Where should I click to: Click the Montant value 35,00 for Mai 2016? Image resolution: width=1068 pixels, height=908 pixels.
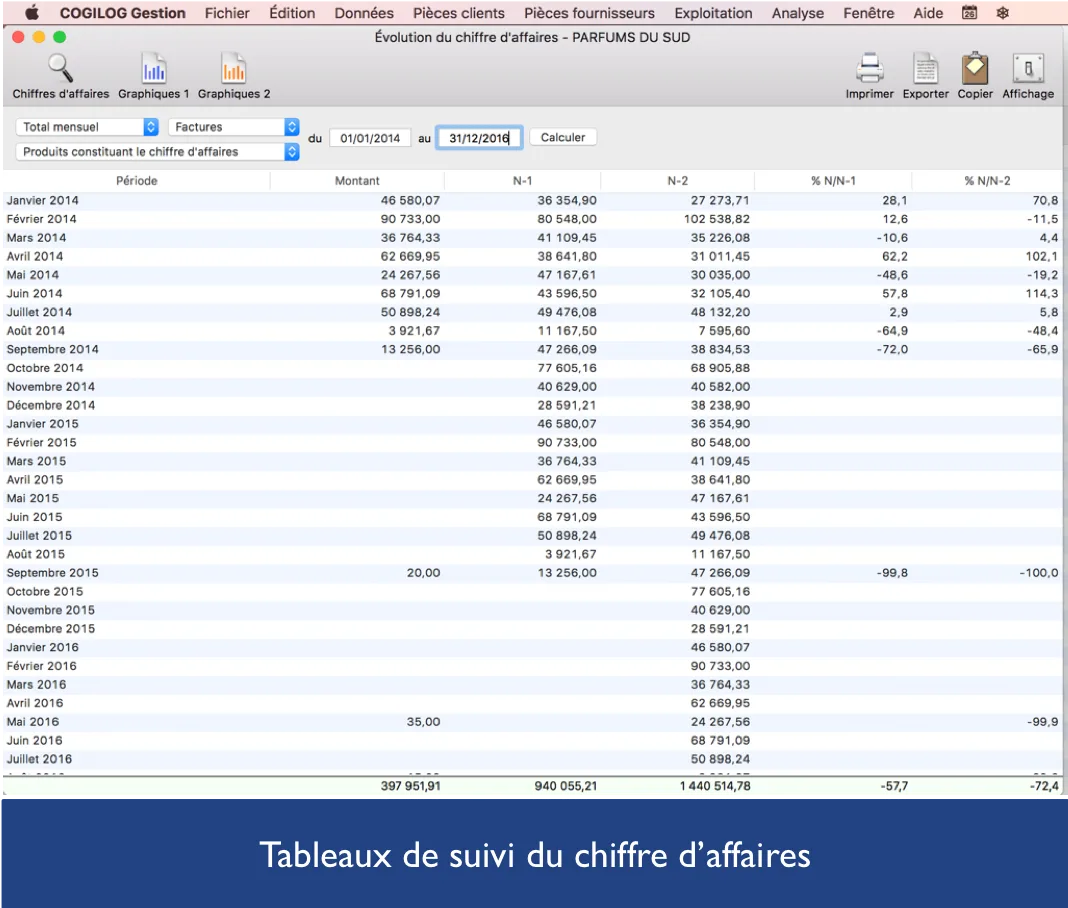[423, 722]
